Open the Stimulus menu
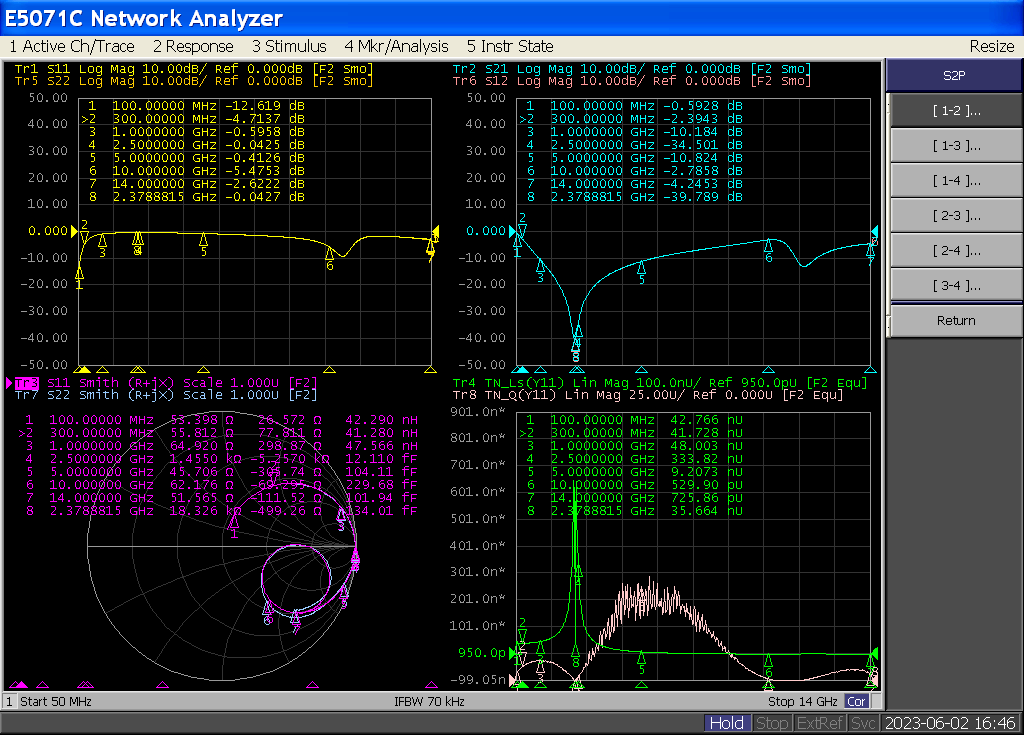 (x=289, y=46)
